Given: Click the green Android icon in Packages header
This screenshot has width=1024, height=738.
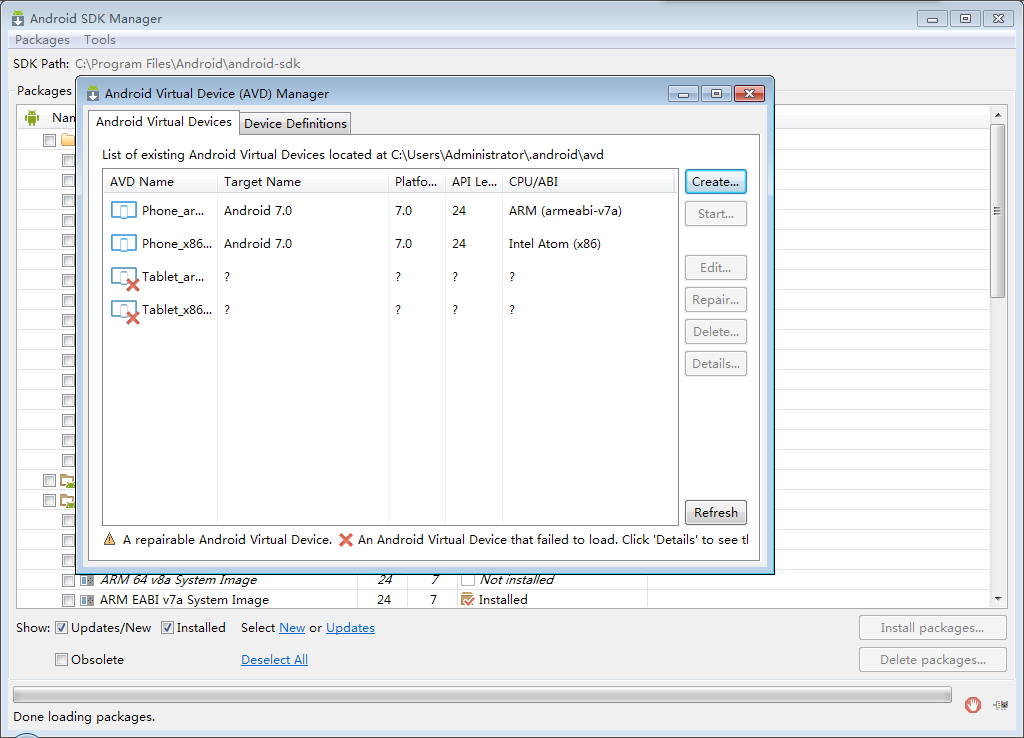Looking at the screenshot, I should [x=32, y=118].
